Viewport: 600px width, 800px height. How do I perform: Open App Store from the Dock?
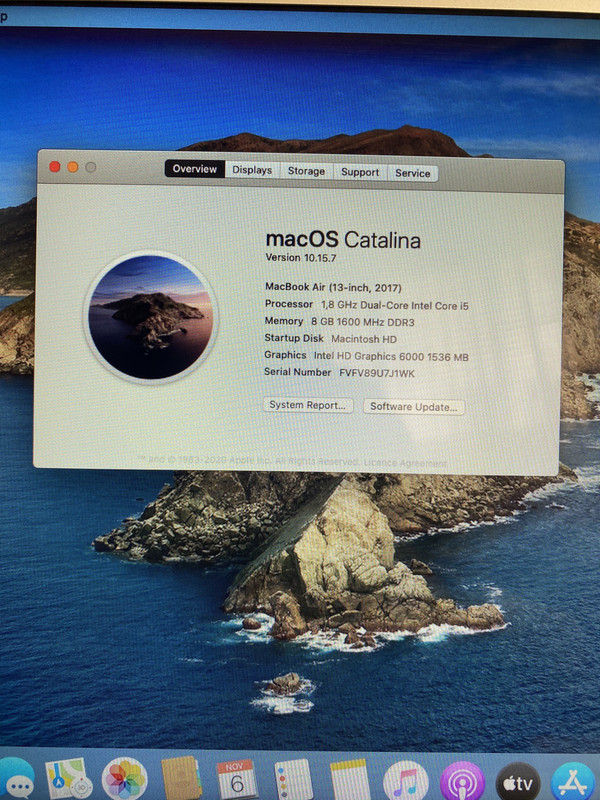click(573, 782)
